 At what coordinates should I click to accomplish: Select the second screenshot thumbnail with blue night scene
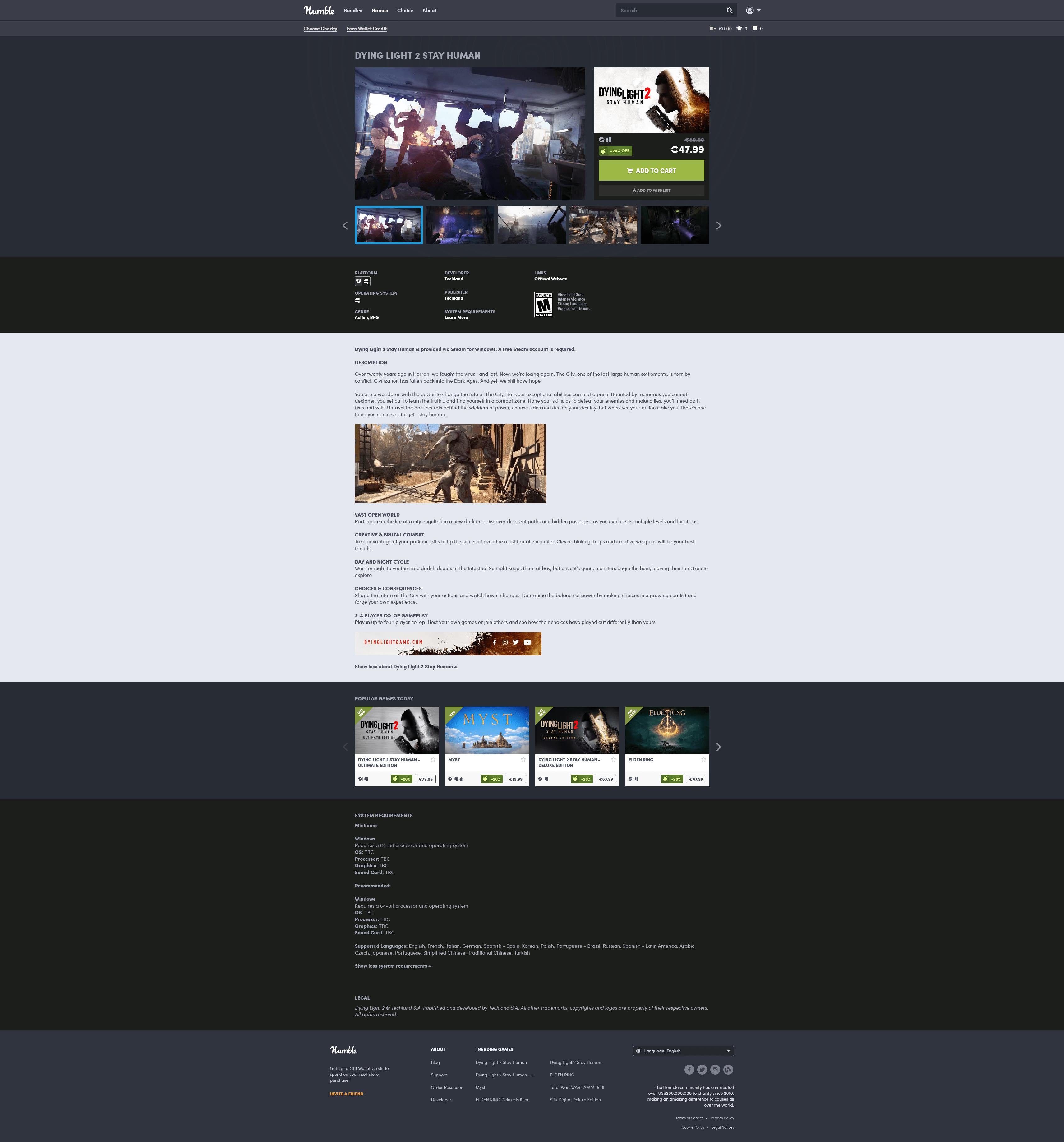pos(460,225)
